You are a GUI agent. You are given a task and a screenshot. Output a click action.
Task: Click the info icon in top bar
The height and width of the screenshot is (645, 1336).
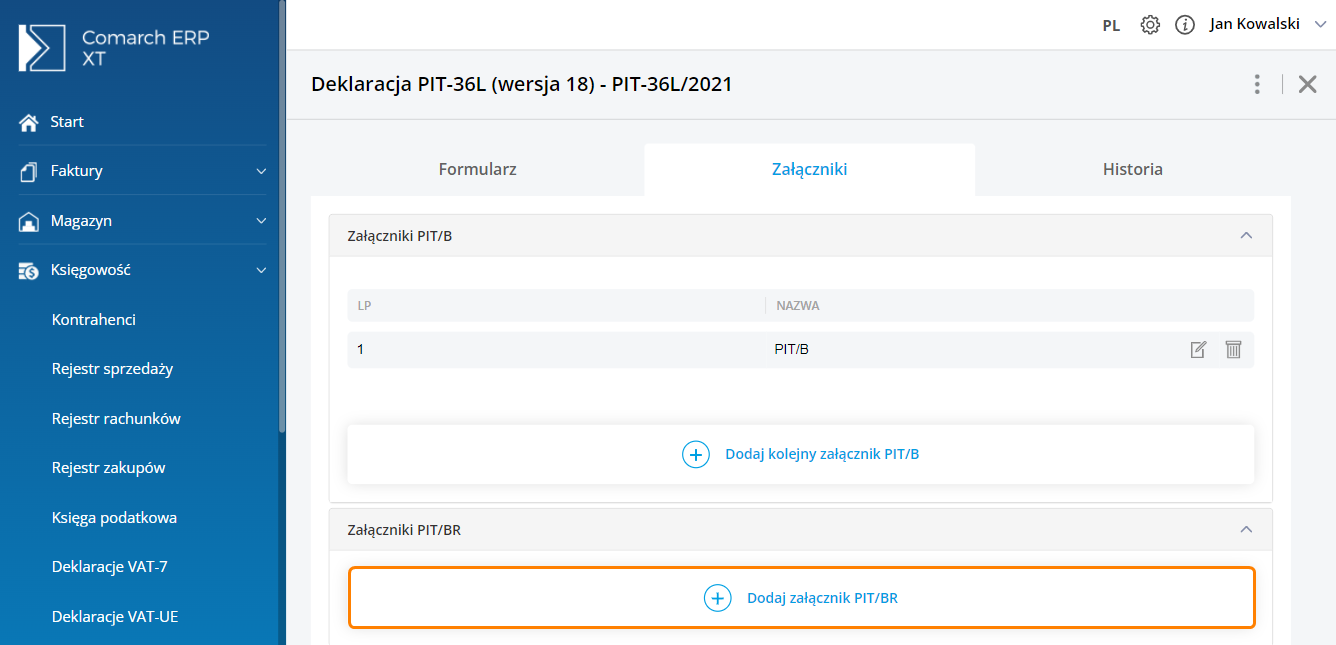tap(1185, 25)
